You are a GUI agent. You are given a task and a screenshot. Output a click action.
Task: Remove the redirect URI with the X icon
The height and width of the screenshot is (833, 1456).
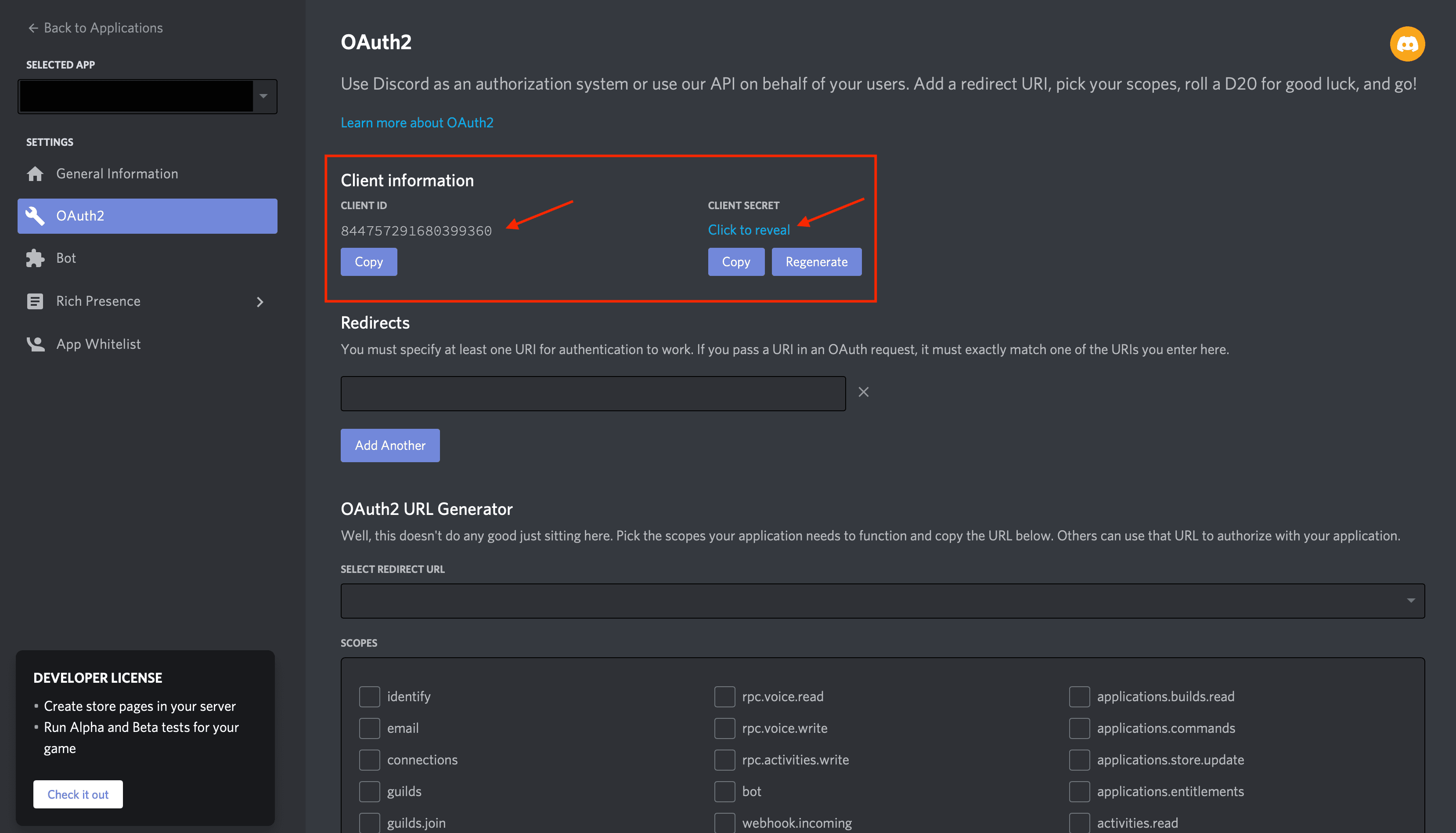(863, 392)
